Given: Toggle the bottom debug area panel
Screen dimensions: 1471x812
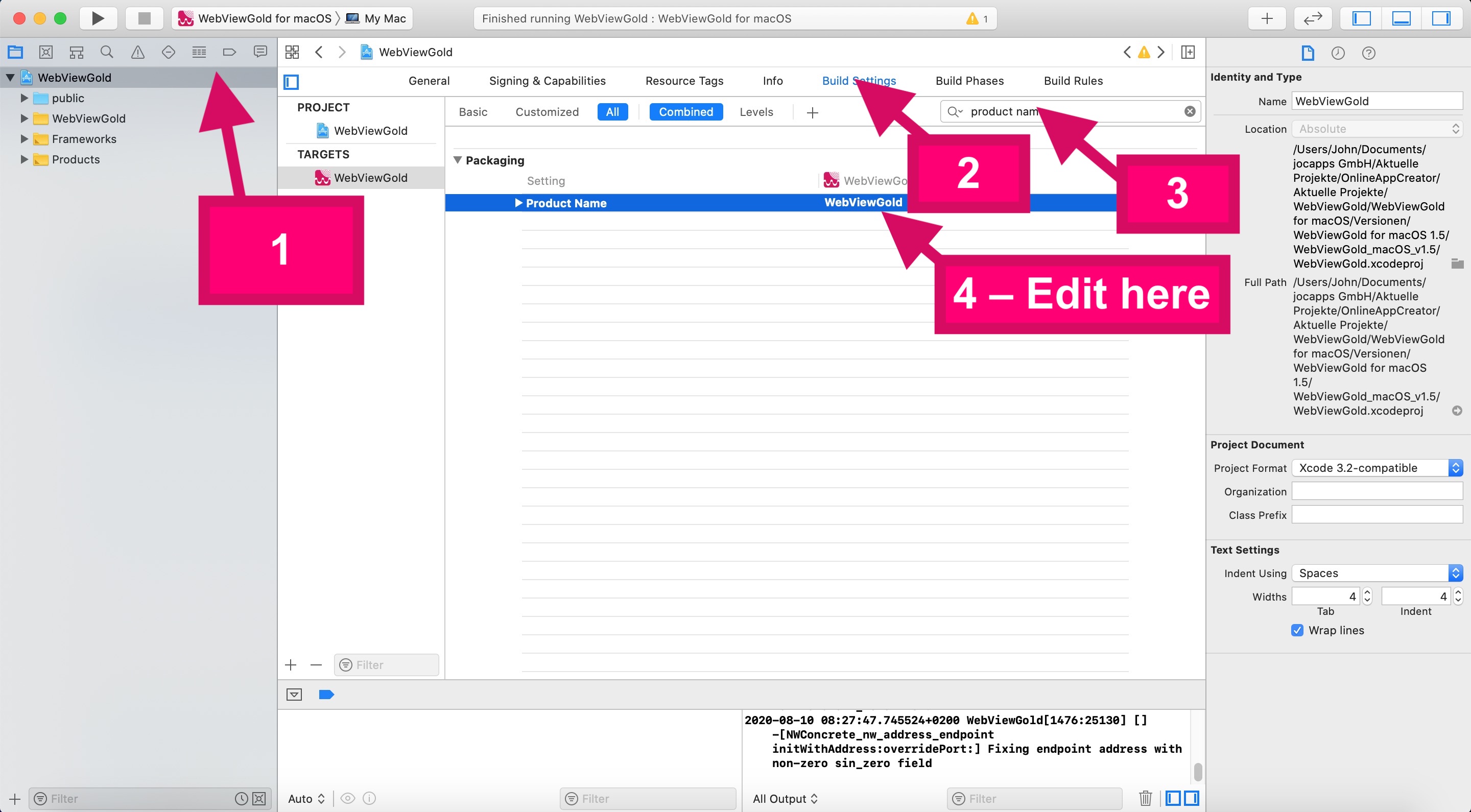Looking at the screenshot, I should pyautogui.click(x=1402, y=18).
